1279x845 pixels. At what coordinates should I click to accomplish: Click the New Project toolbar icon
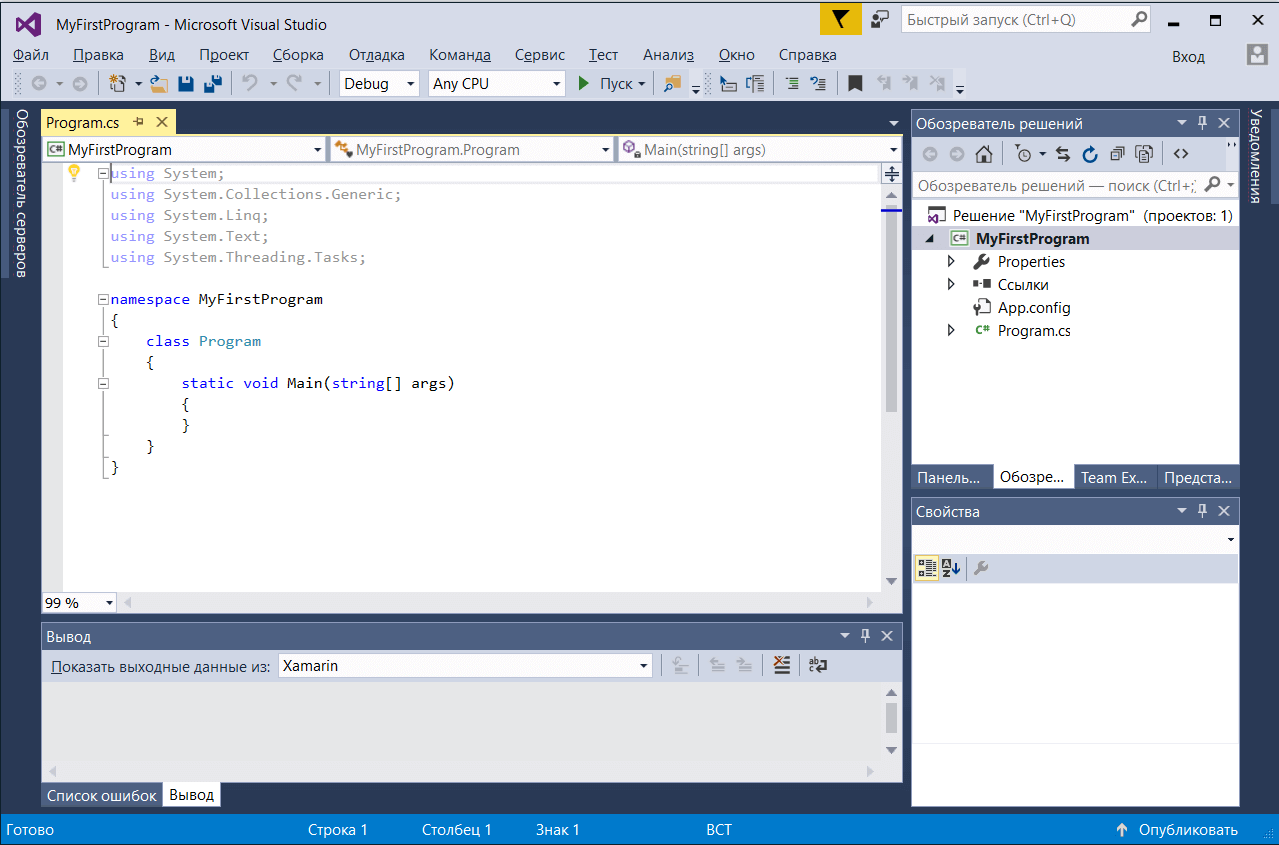(118, 84)
